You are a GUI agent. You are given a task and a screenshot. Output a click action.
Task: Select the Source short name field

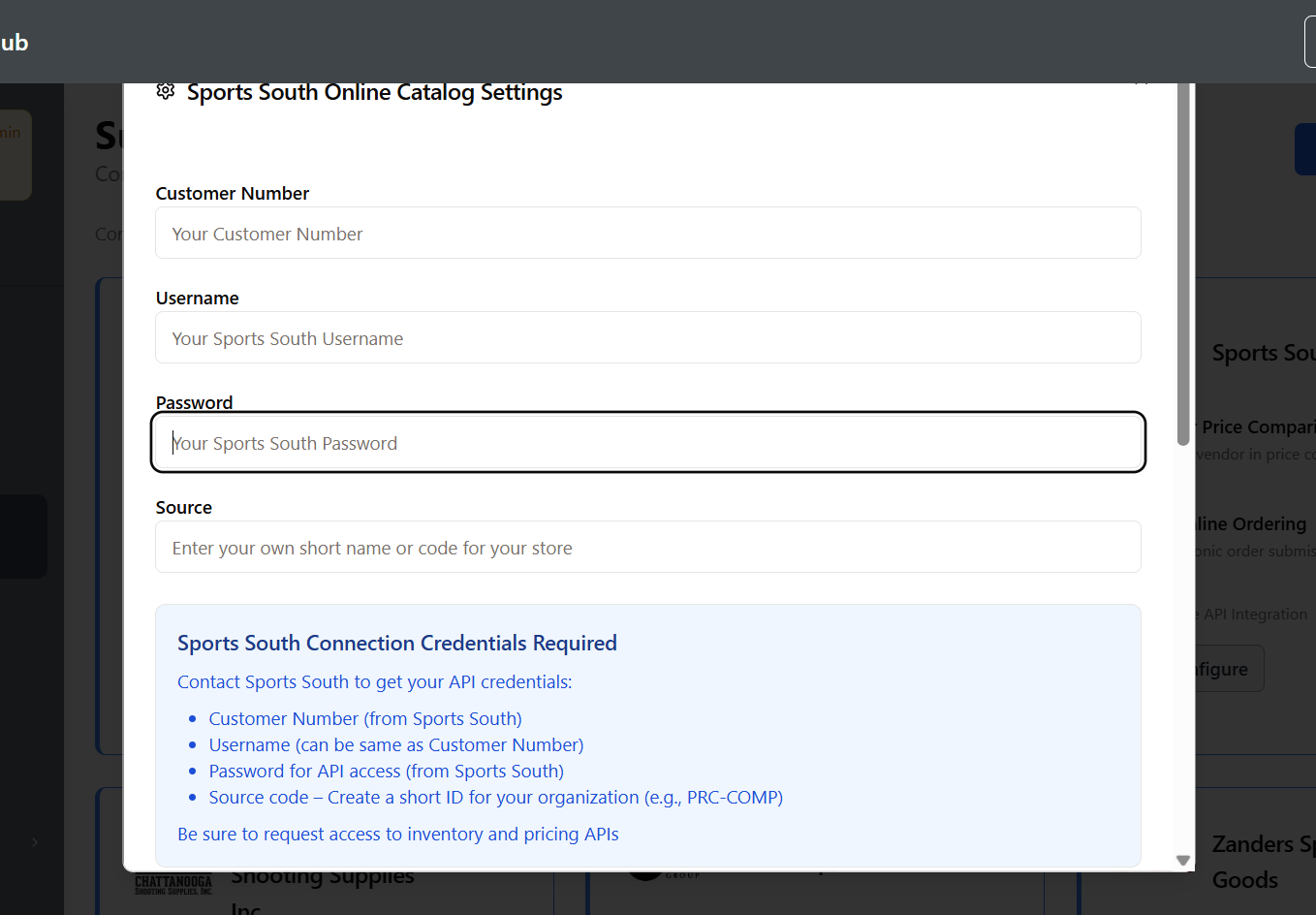tap(647, 547)
